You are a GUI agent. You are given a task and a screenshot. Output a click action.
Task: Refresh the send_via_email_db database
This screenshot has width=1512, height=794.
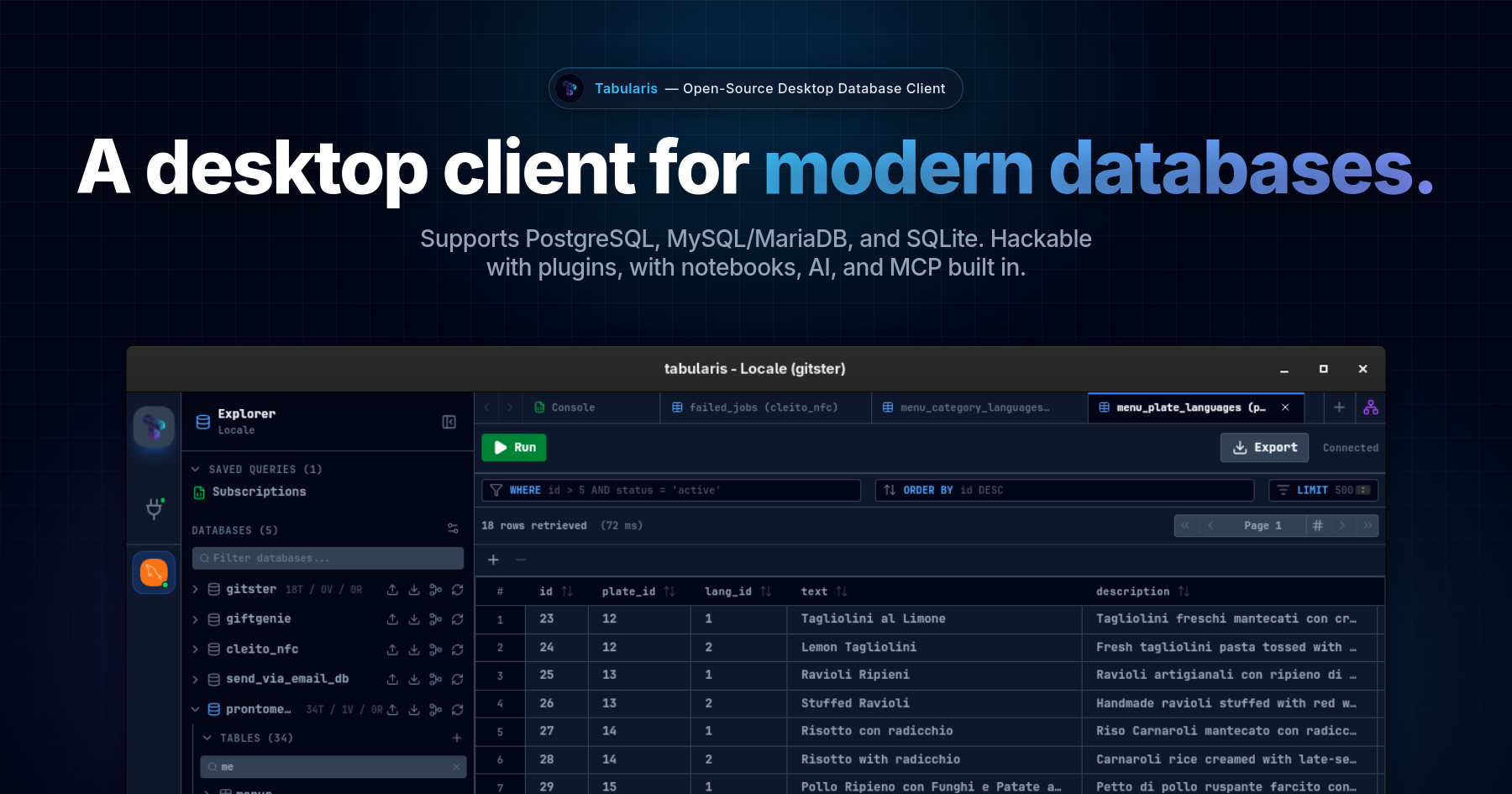pyautogui.click(x=458, y=679)
